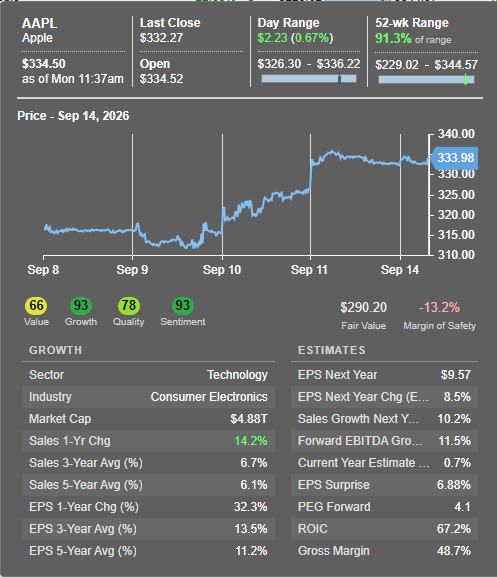Select the Sales 3-Year Avg row
The height and width of the screenshot is (577, 497).
click(x=148, y=463)
